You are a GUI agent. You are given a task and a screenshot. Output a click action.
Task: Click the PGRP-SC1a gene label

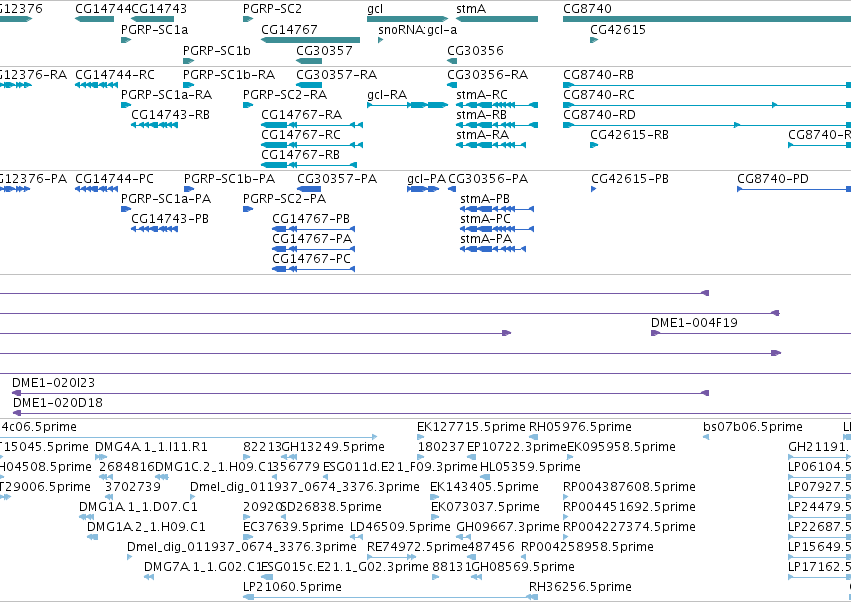coord(154,29)
